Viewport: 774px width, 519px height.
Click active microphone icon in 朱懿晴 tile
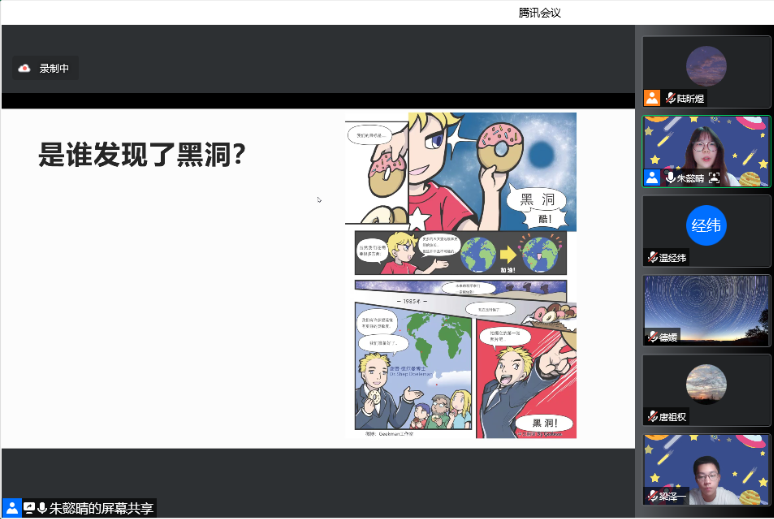tap(670, 177)
